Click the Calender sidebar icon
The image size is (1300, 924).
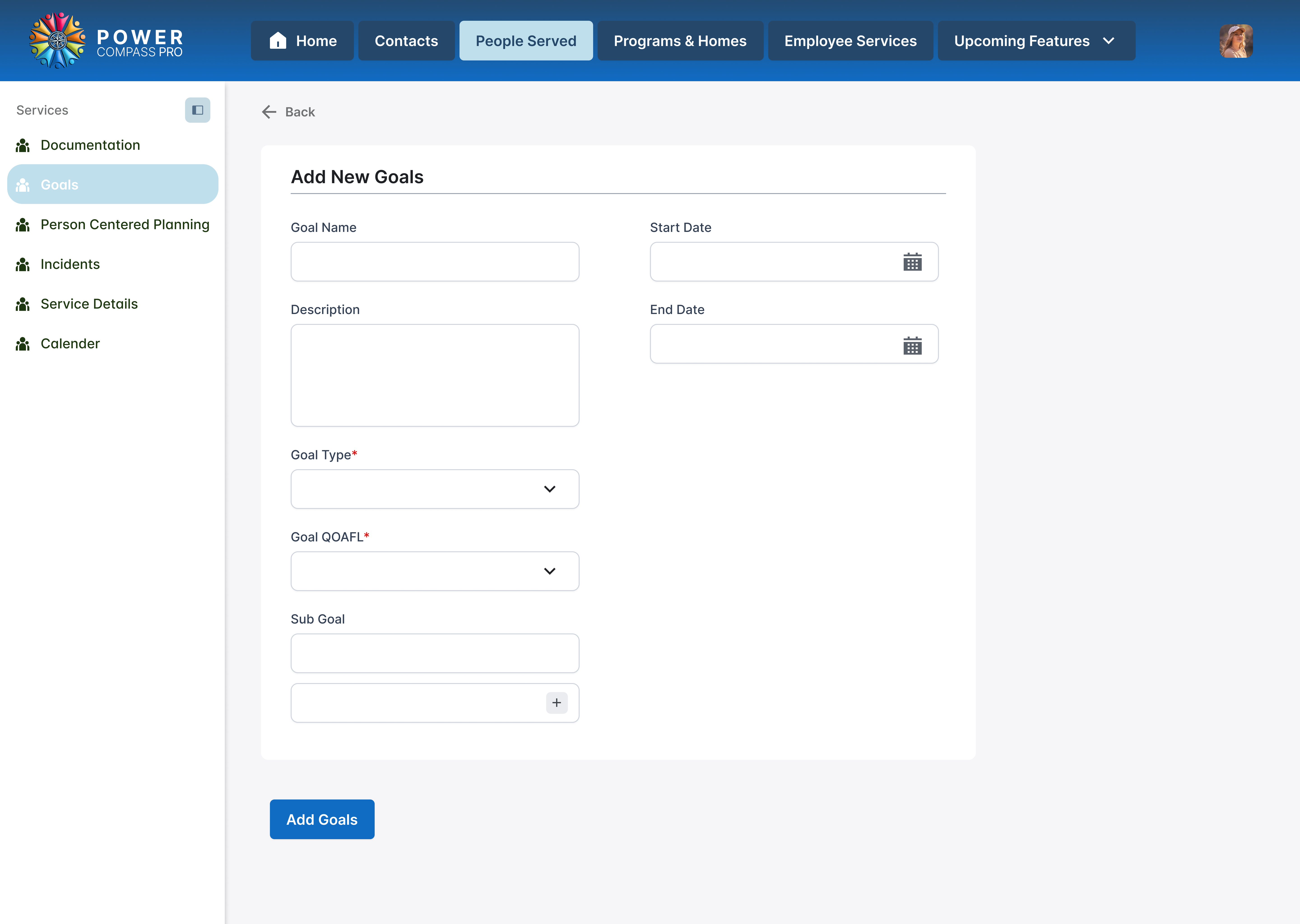23,344
